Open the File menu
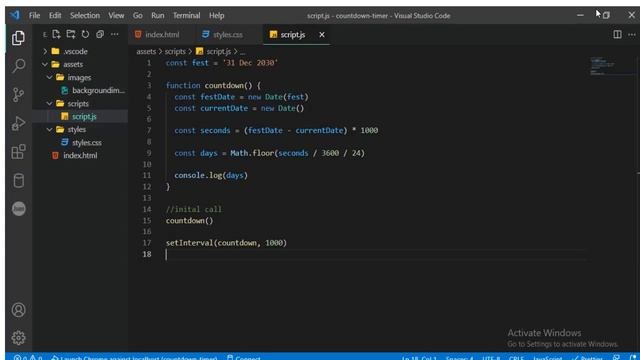 34,16
